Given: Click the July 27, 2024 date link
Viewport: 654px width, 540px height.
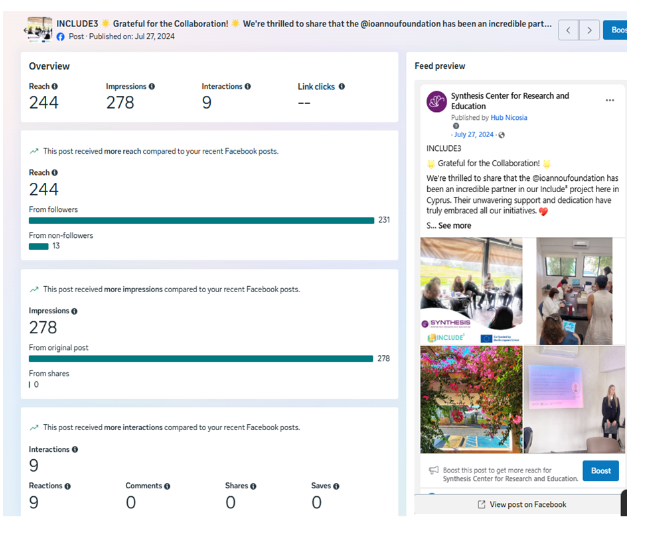Looking at the screenshot, I should click(x=474, y=134).
